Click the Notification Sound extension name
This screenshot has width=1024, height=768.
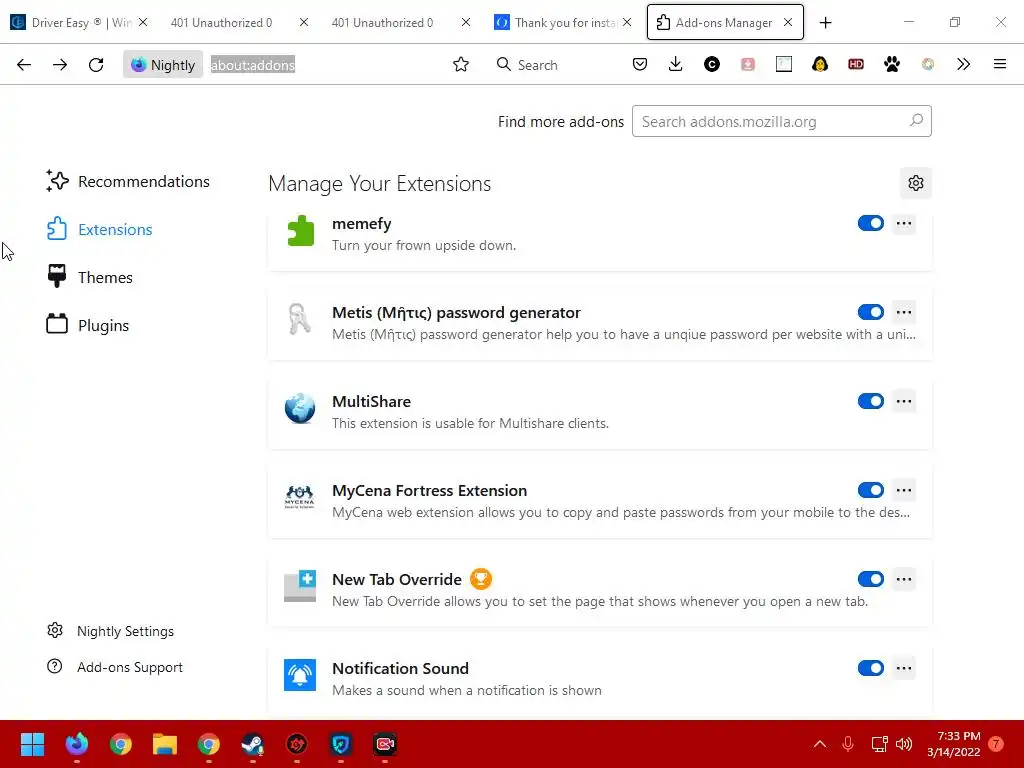pyautogui.click(x=400, y=668)
